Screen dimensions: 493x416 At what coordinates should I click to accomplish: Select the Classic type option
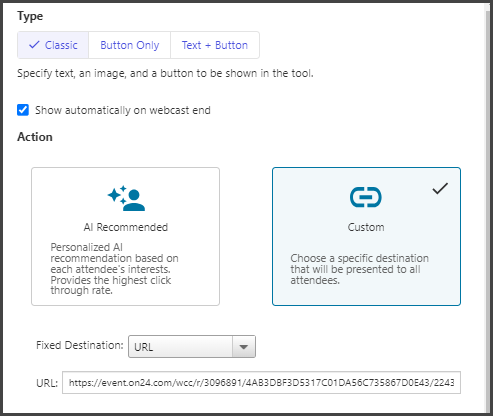(53, 45)
